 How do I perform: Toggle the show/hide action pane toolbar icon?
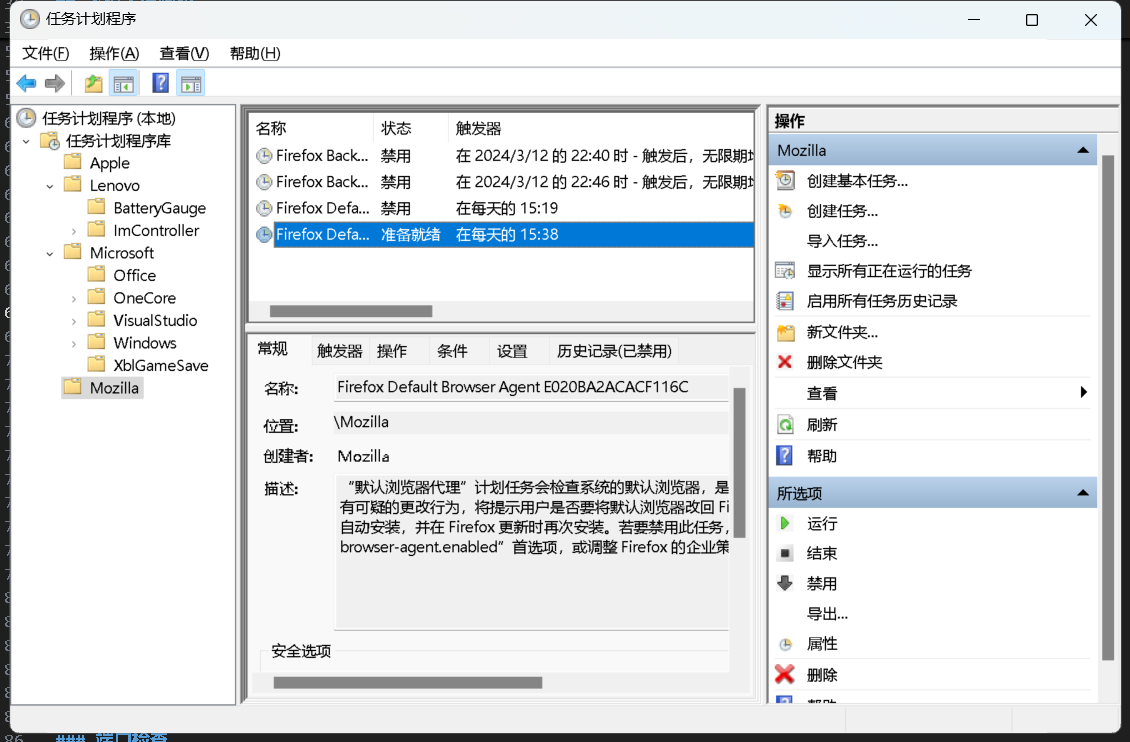tap(191, 84)
